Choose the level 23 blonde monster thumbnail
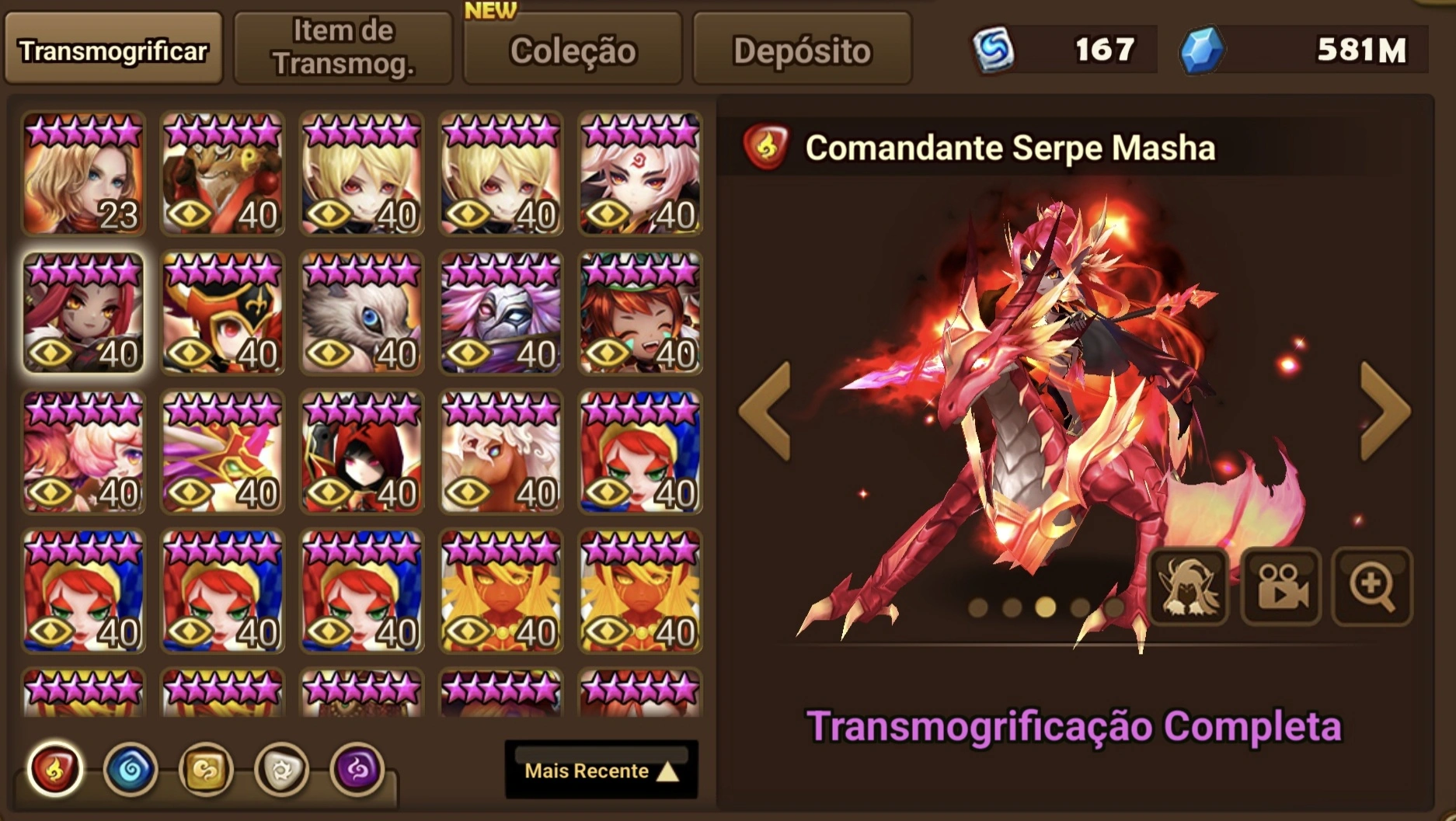Screen dimensions: 1456x821 pos(83,173)
